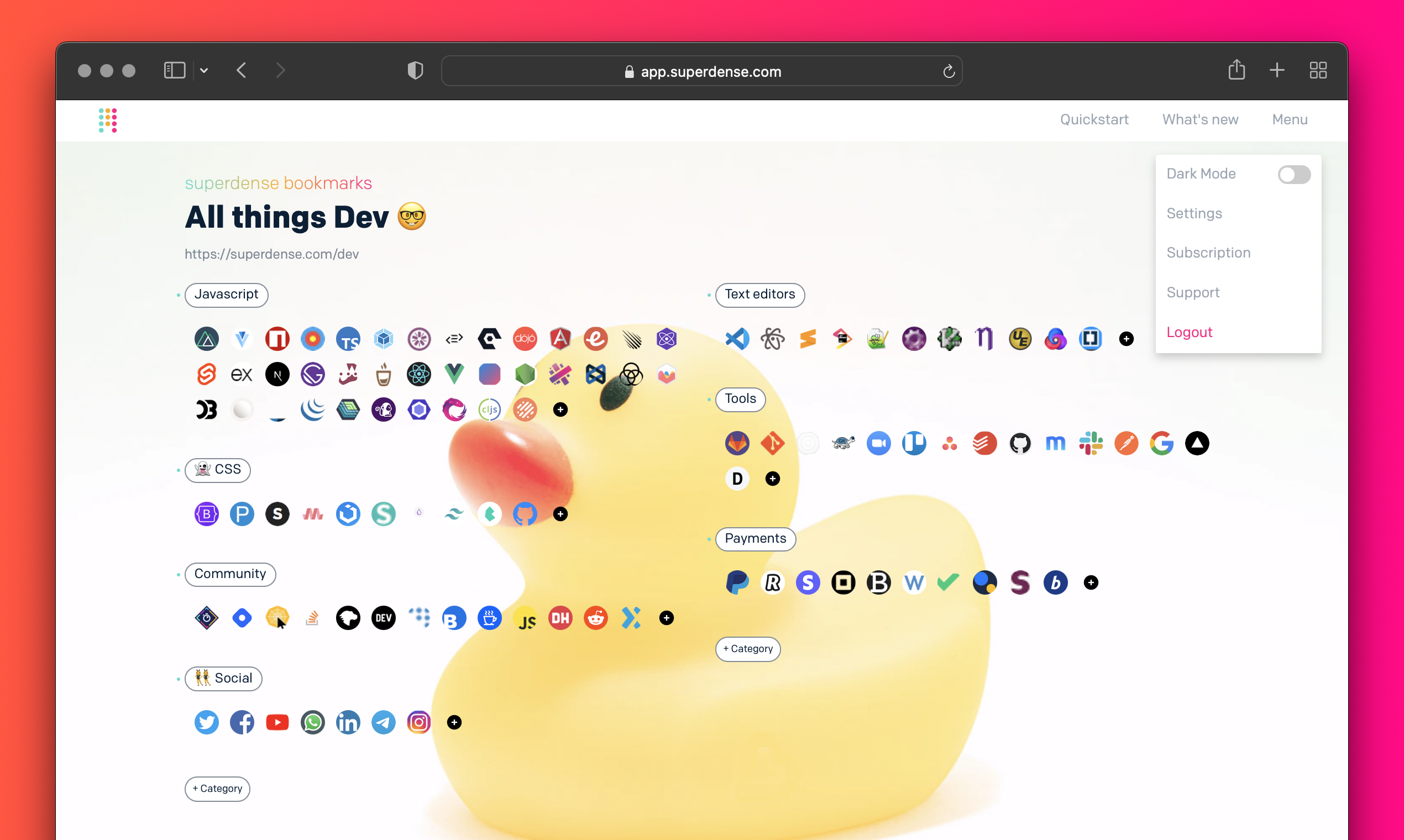Open the Safari sidebar dropdown chevron

204,71
